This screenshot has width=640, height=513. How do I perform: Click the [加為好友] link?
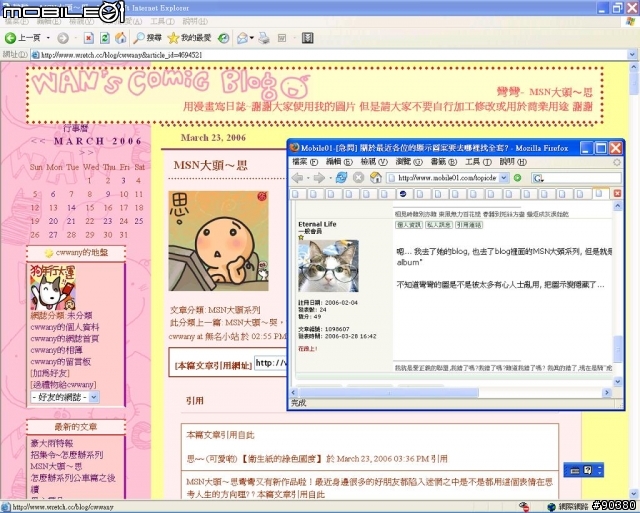tap(50, 373)
